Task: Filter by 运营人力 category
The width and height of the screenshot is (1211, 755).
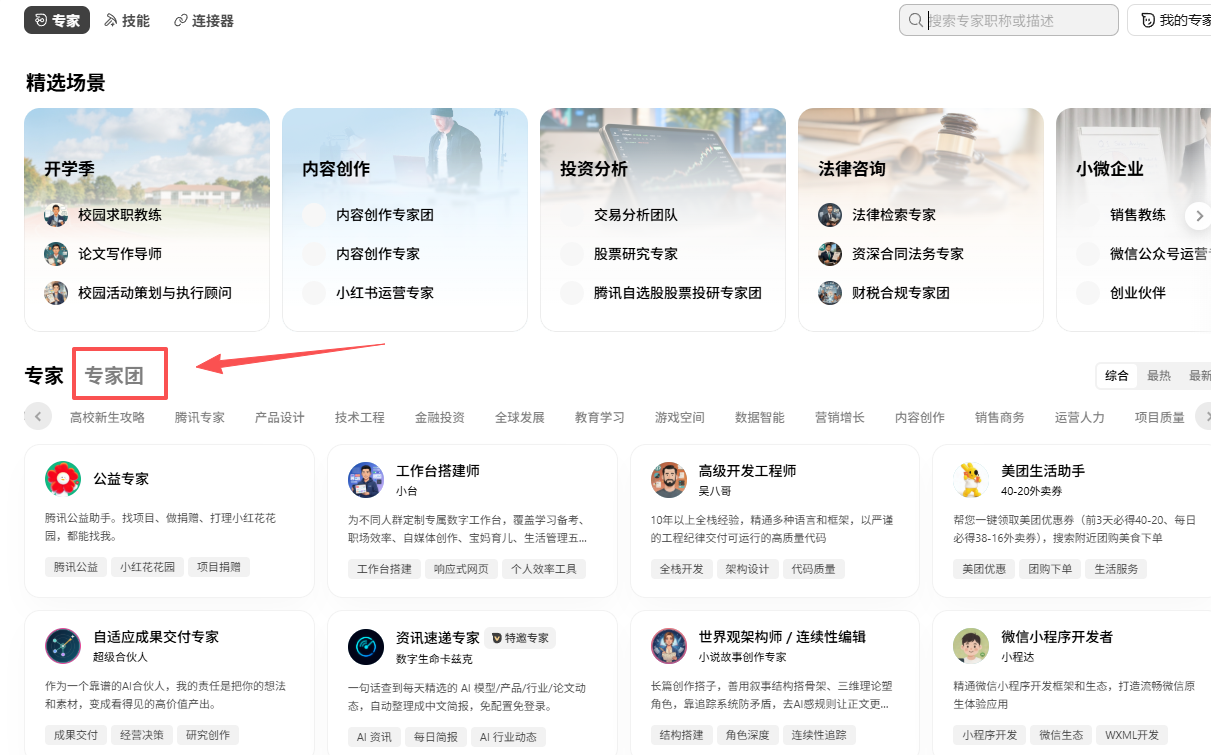Action: [x=1080, y=417]
